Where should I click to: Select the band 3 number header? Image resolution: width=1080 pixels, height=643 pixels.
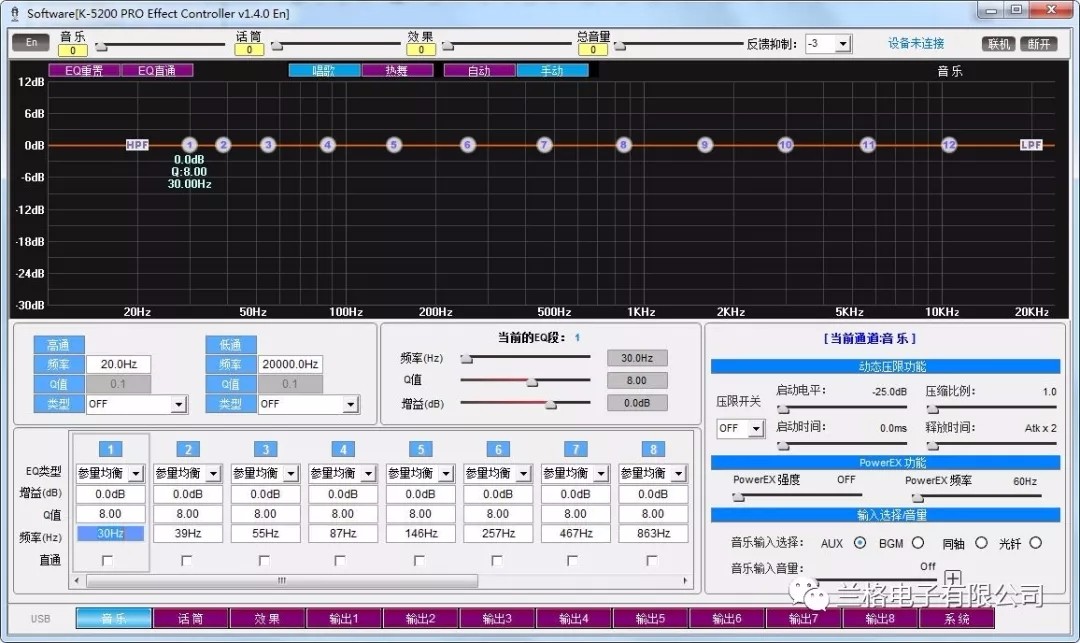click(x=265, y=449)
